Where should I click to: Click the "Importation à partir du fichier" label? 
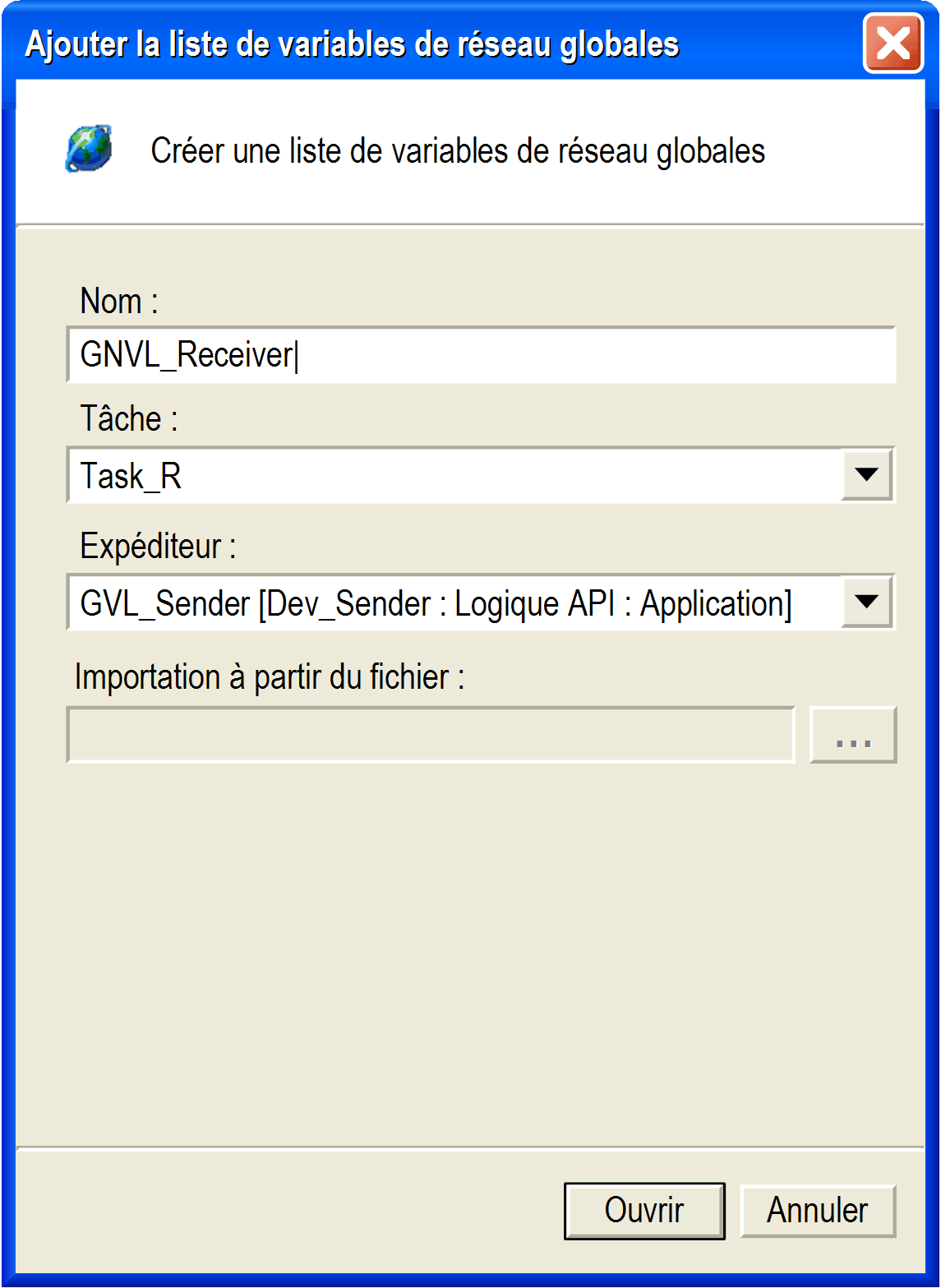pos(270,677)
